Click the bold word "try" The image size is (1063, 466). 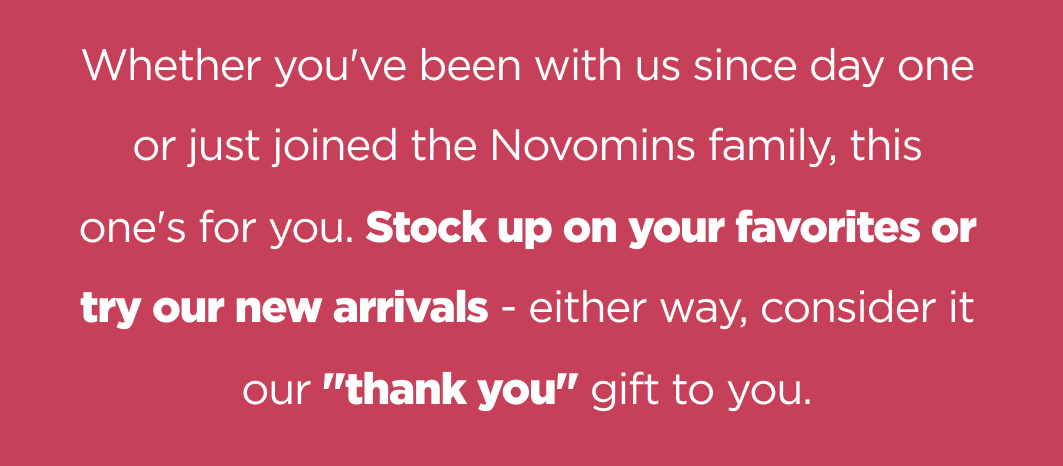111,311
